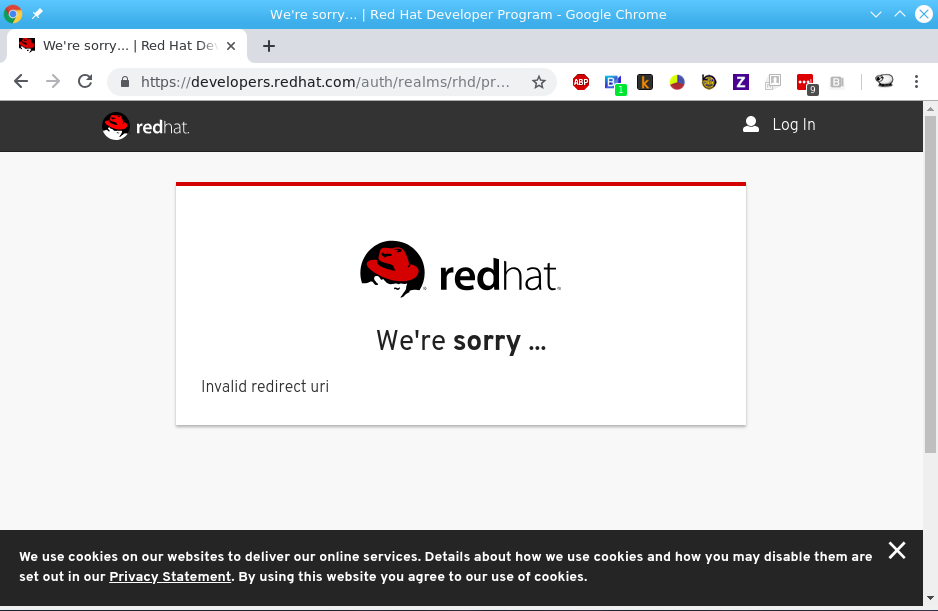
Task: Click the "We're sorry ..." heading
Action: pos(461,341)
